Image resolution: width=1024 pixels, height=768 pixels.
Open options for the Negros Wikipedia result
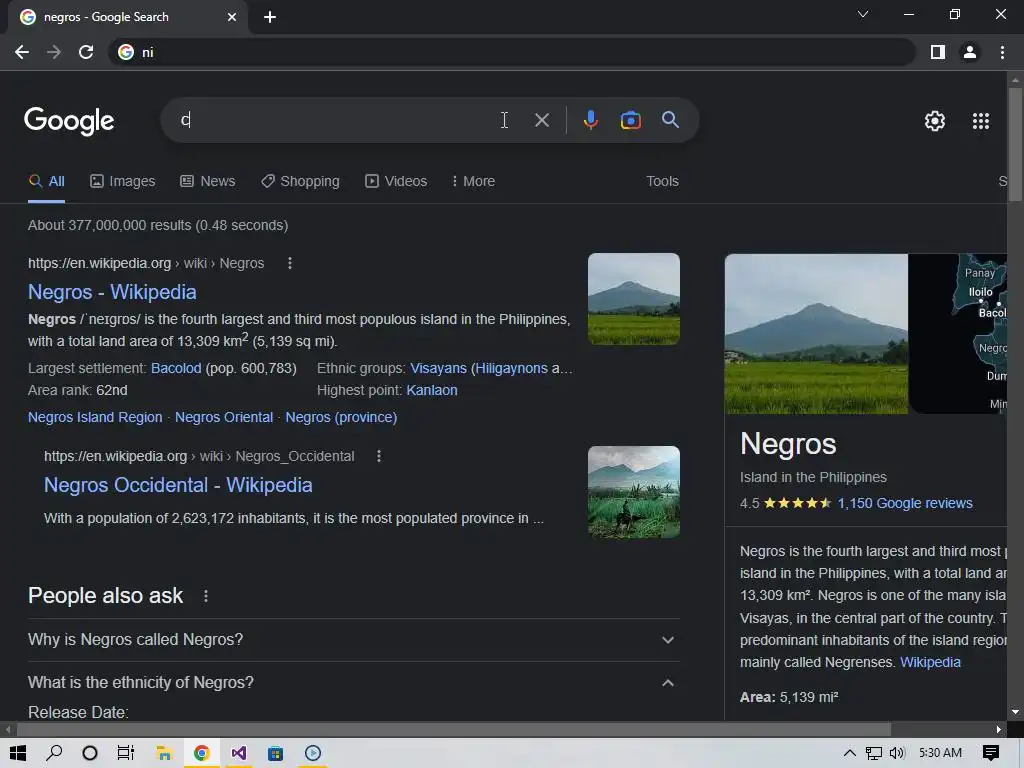[289, 263]
